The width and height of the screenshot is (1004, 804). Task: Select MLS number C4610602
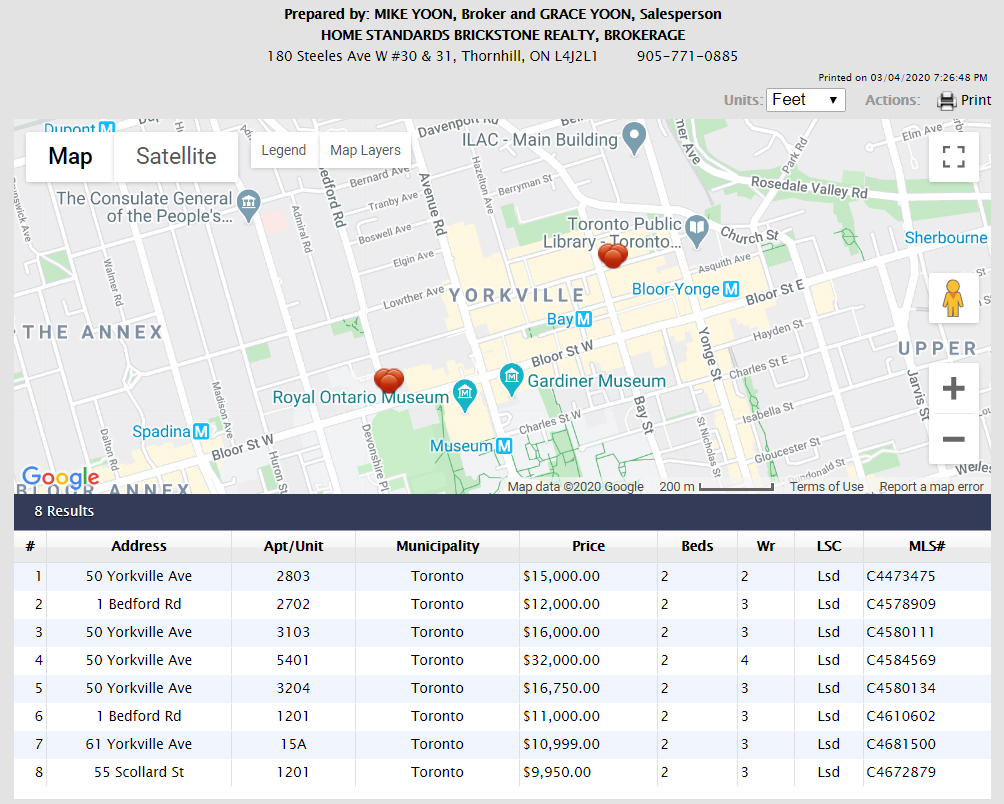pos(901,716)
